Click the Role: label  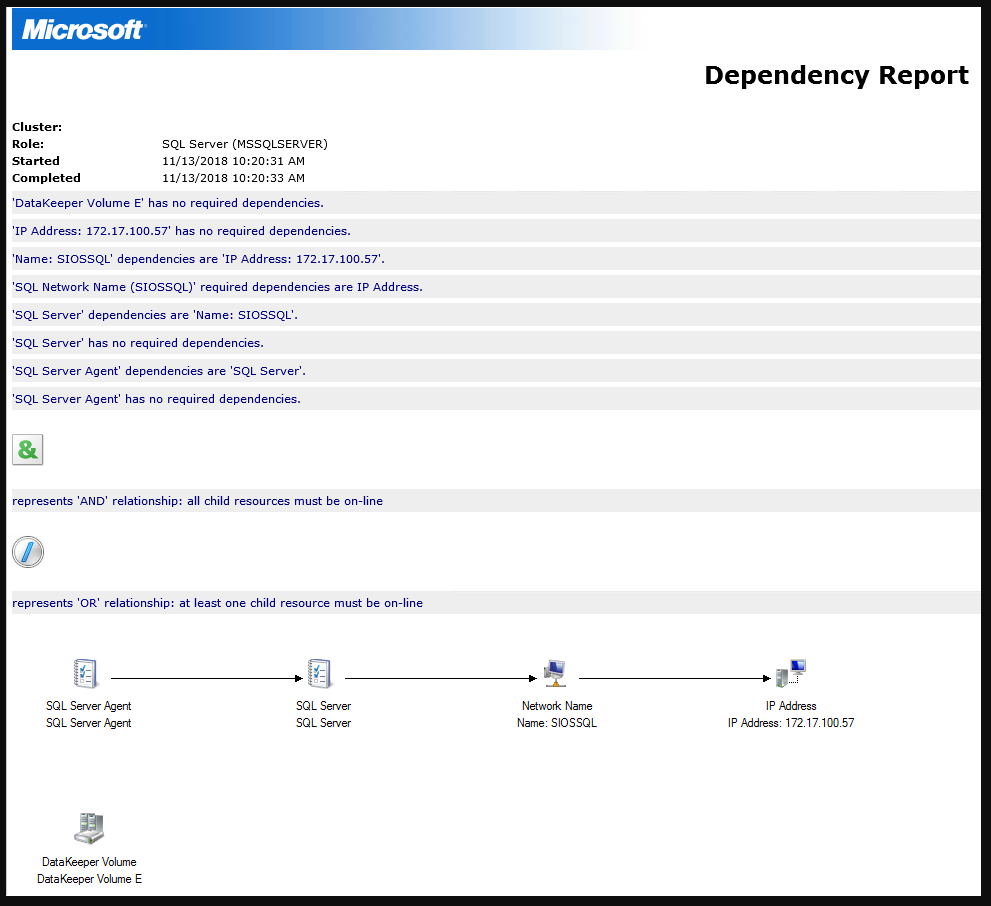coord(28,144)
